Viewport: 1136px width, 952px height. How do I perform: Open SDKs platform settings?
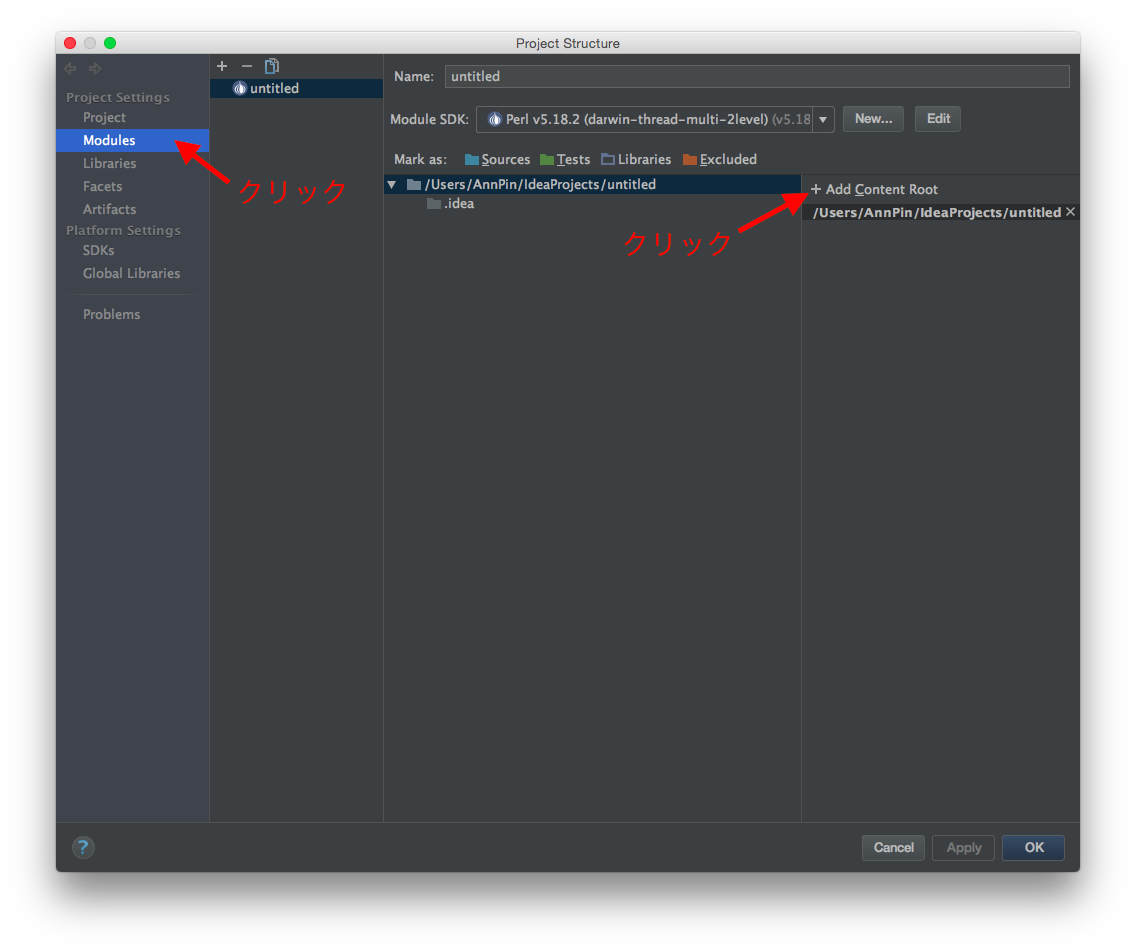[99, 251]
